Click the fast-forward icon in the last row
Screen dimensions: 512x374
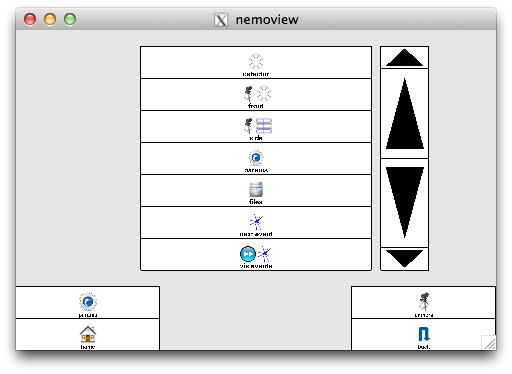[x=248, y=254]
